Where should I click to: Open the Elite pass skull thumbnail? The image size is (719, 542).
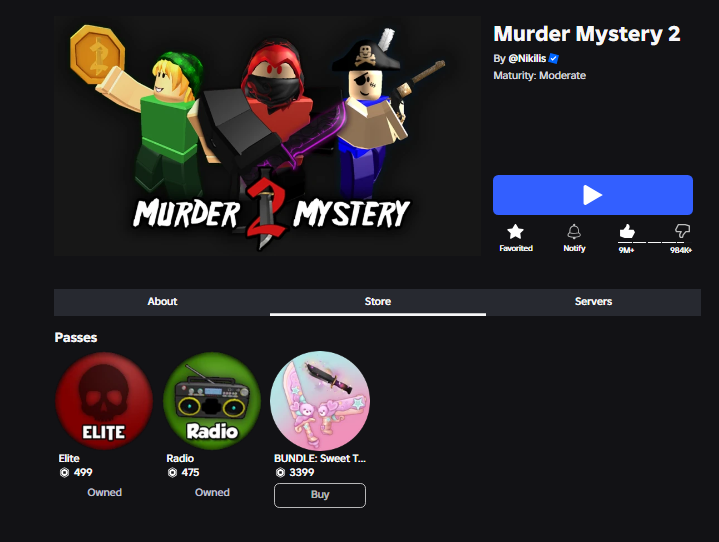(x=104, y=401)
